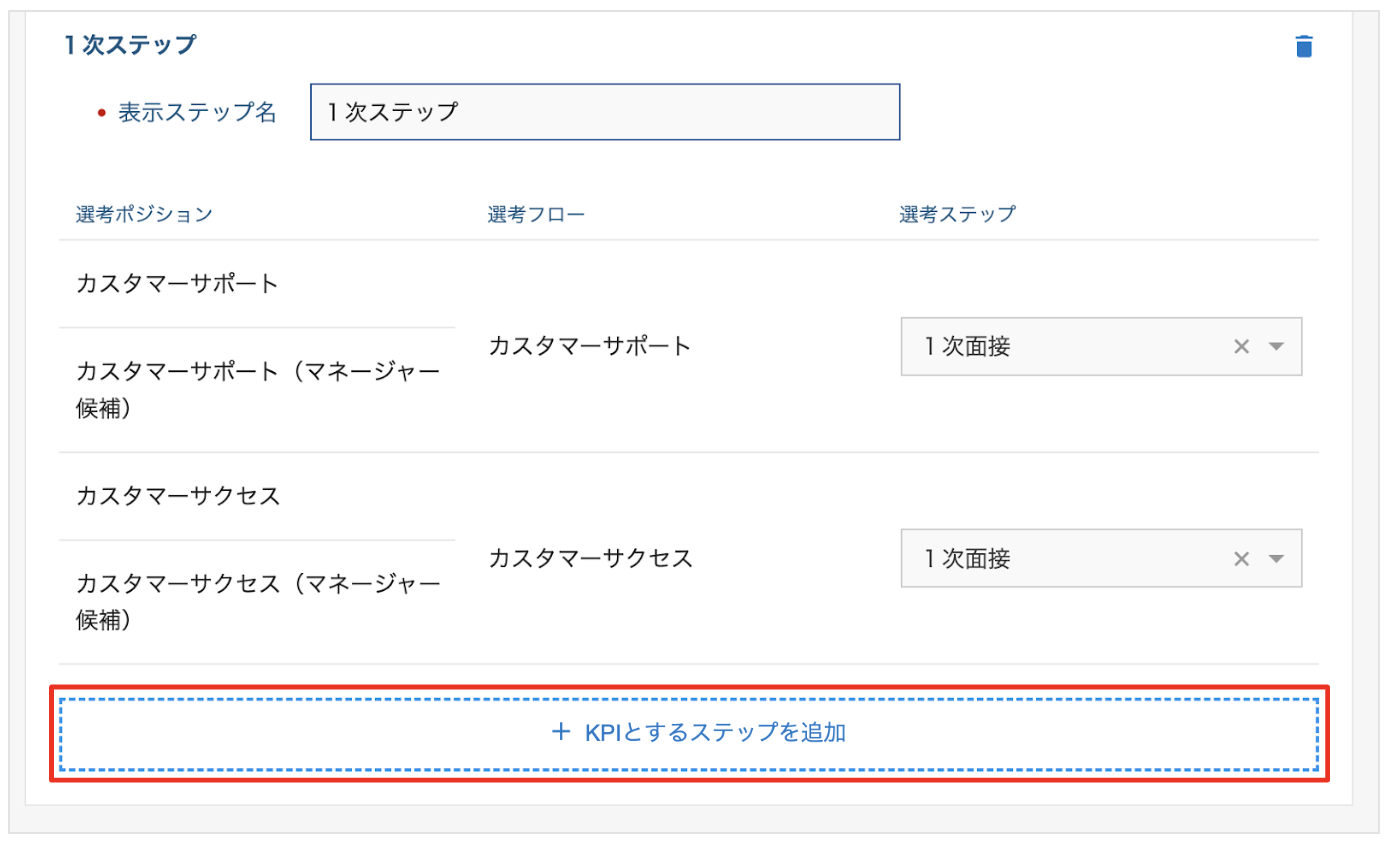Open the 選考ステップ combo box for カスタマーサポート flow
1394x850 pixels.
(1101, 347)
